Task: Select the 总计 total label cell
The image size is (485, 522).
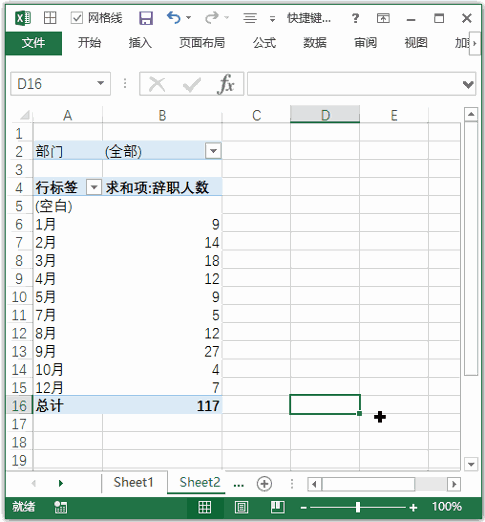Action: coord(68,406)
